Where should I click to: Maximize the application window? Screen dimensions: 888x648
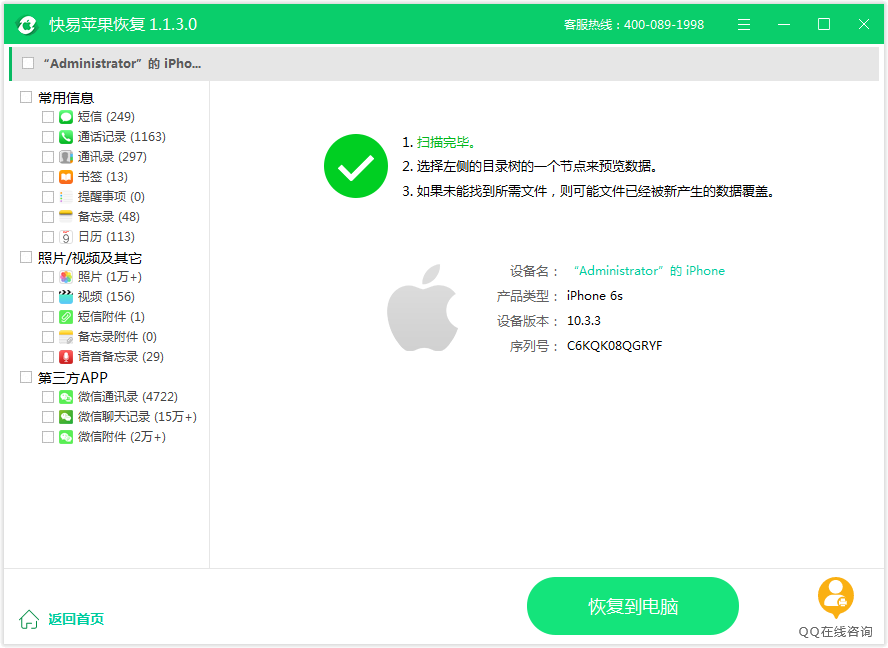(x=824, y=24)
